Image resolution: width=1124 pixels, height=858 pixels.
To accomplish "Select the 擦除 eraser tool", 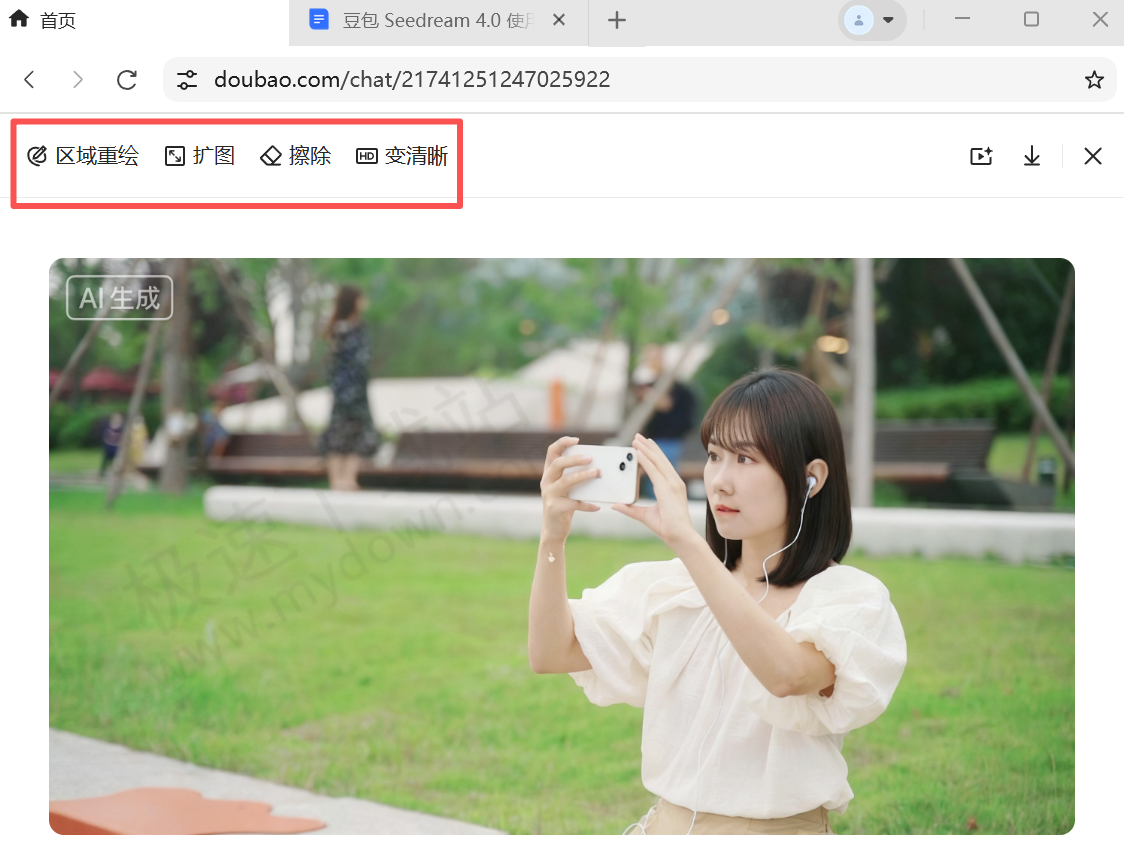I will (x=295, y=156).
